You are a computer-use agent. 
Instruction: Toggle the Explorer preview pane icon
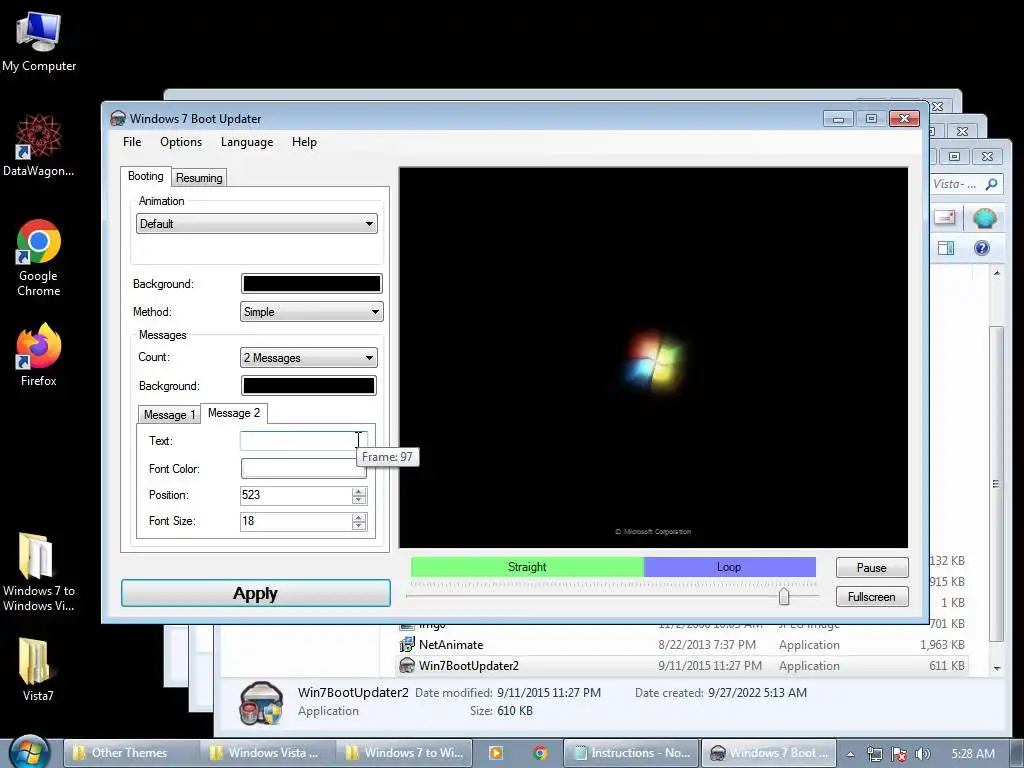coord(946,248)
